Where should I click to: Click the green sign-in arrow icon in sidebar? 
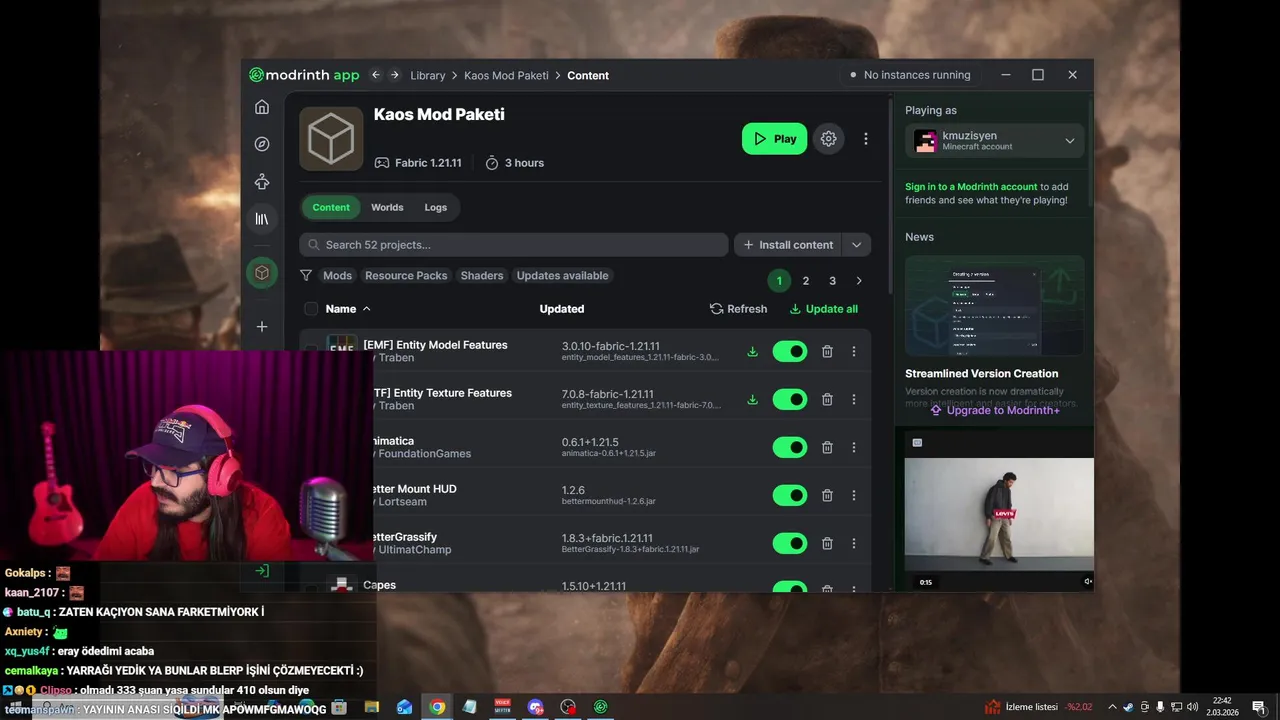[262, 571]
